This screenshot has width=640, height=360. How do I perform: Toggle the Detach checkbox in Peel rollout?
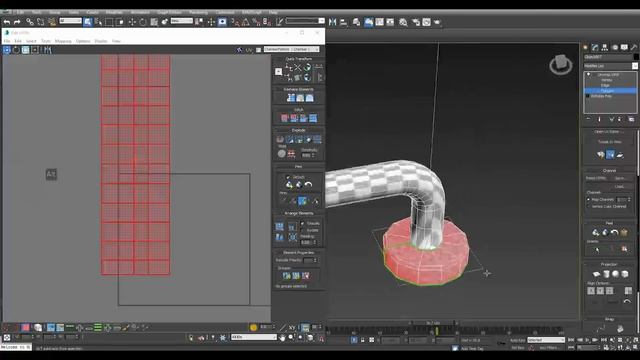(x=288, y=177)
